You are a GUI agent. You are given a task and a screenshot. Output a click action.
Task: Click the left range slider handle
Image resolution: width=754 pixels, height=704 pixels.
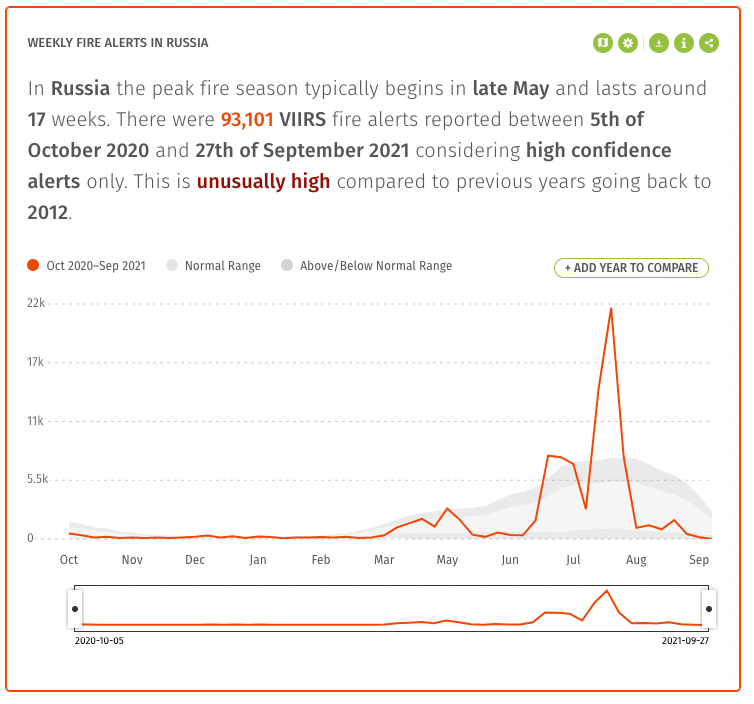point(75,608)
